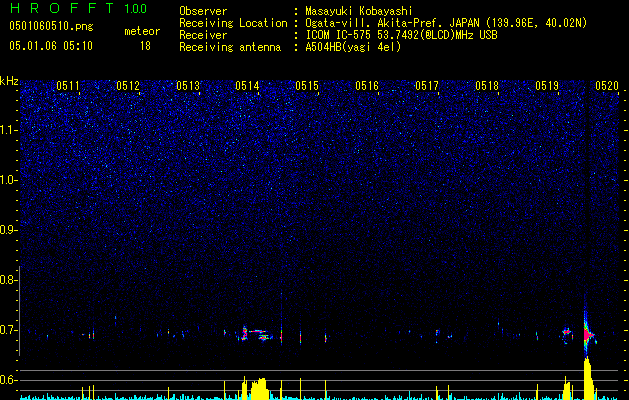Click the 0517 time marker
Viewport: 629px width, 400px height.
coord(427,86)
